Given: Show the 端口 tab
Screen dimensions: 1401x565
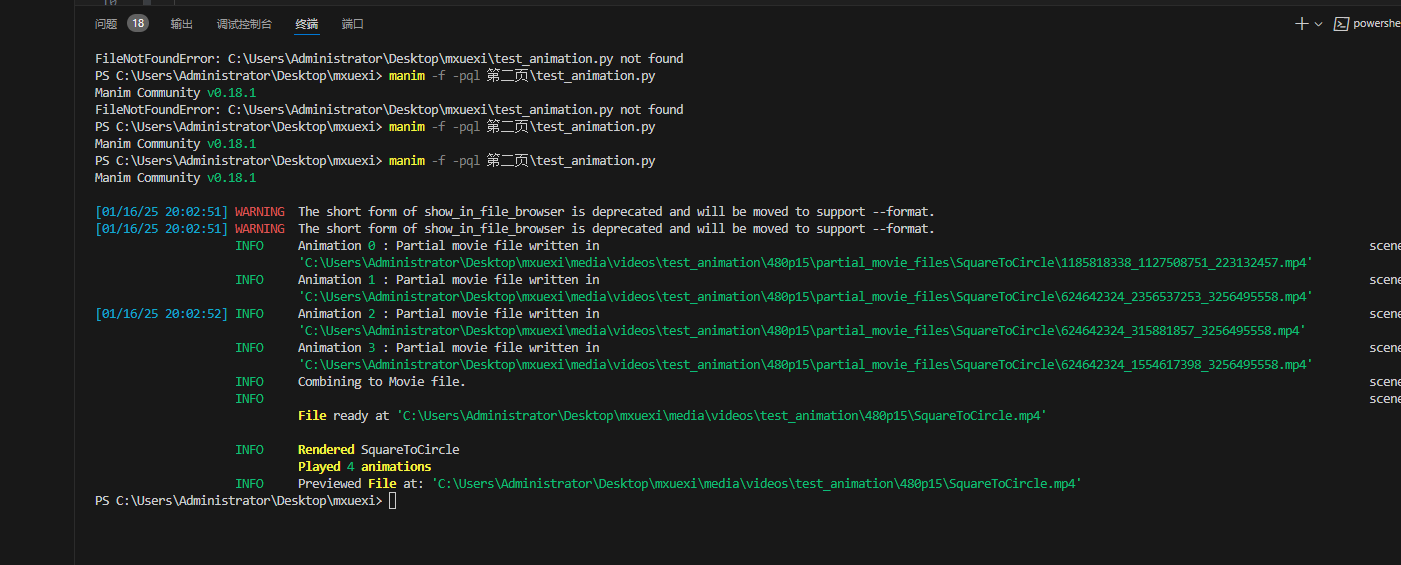Looking at the screenshot, I should tap(353, 24).
